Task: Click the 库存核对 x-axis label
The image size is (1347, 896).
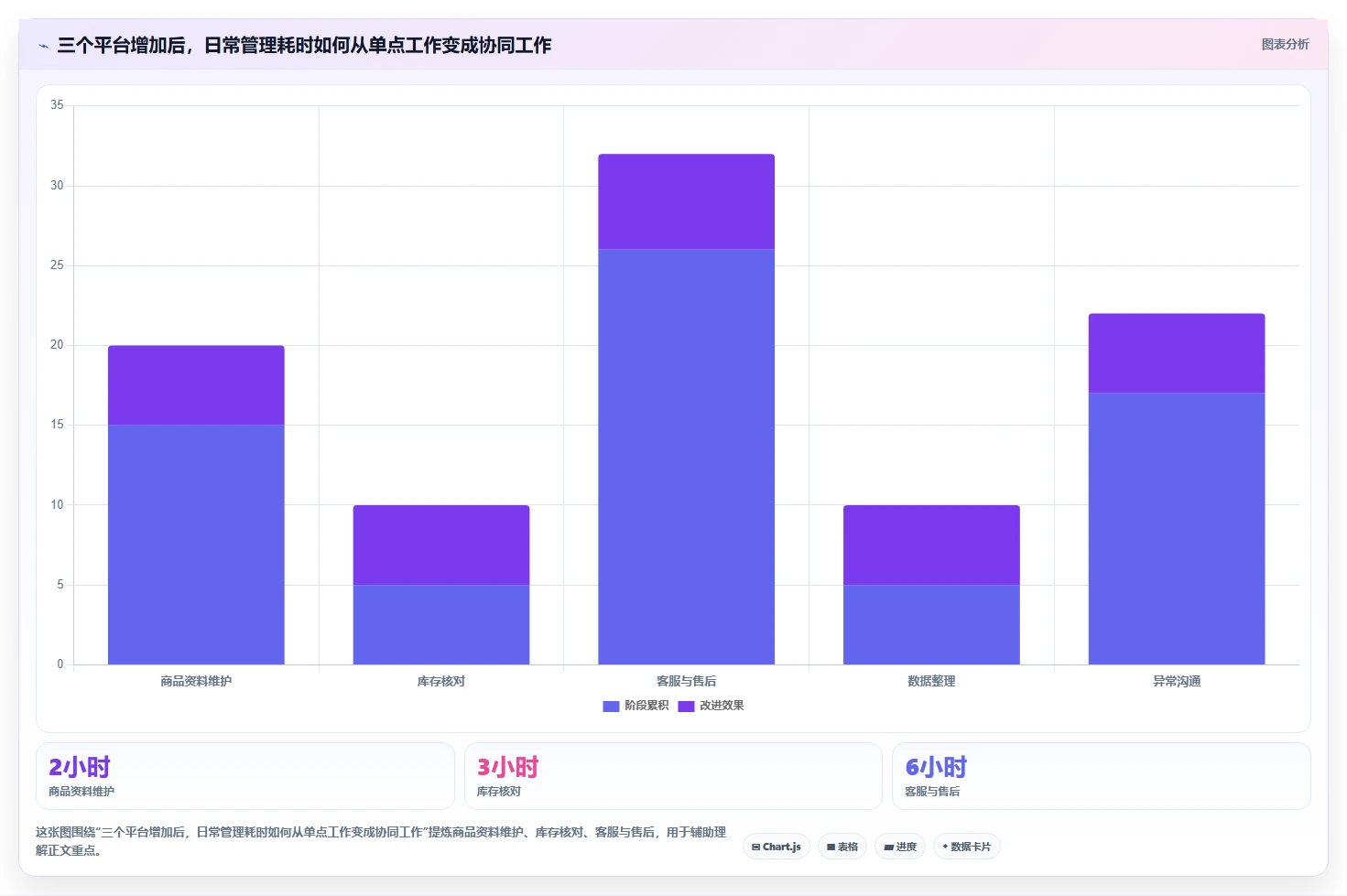Action: (441, 681)
